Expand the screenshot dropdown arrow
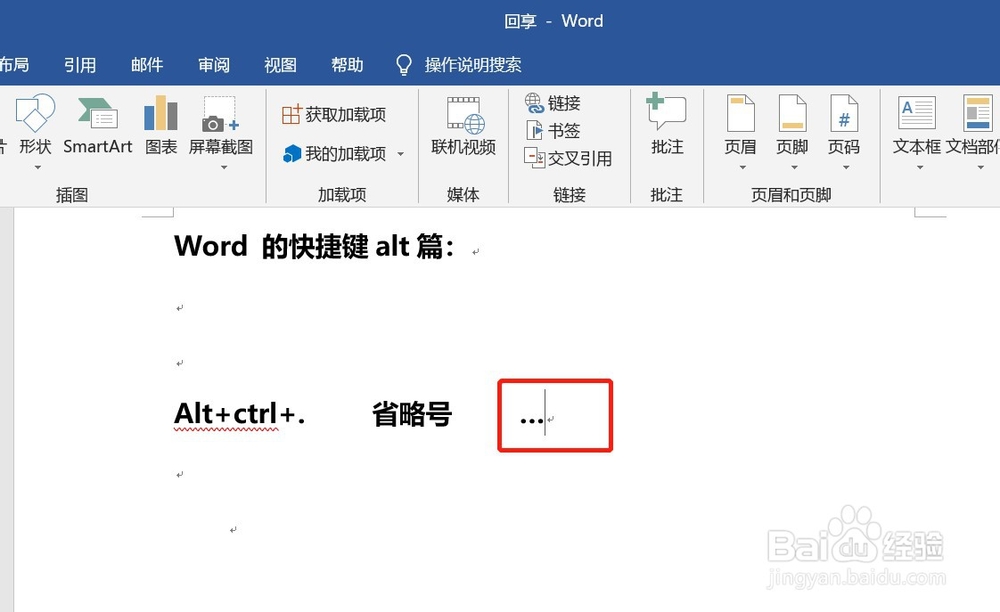This screenshot has height=612, width=1000. click(x=224, y=168)
